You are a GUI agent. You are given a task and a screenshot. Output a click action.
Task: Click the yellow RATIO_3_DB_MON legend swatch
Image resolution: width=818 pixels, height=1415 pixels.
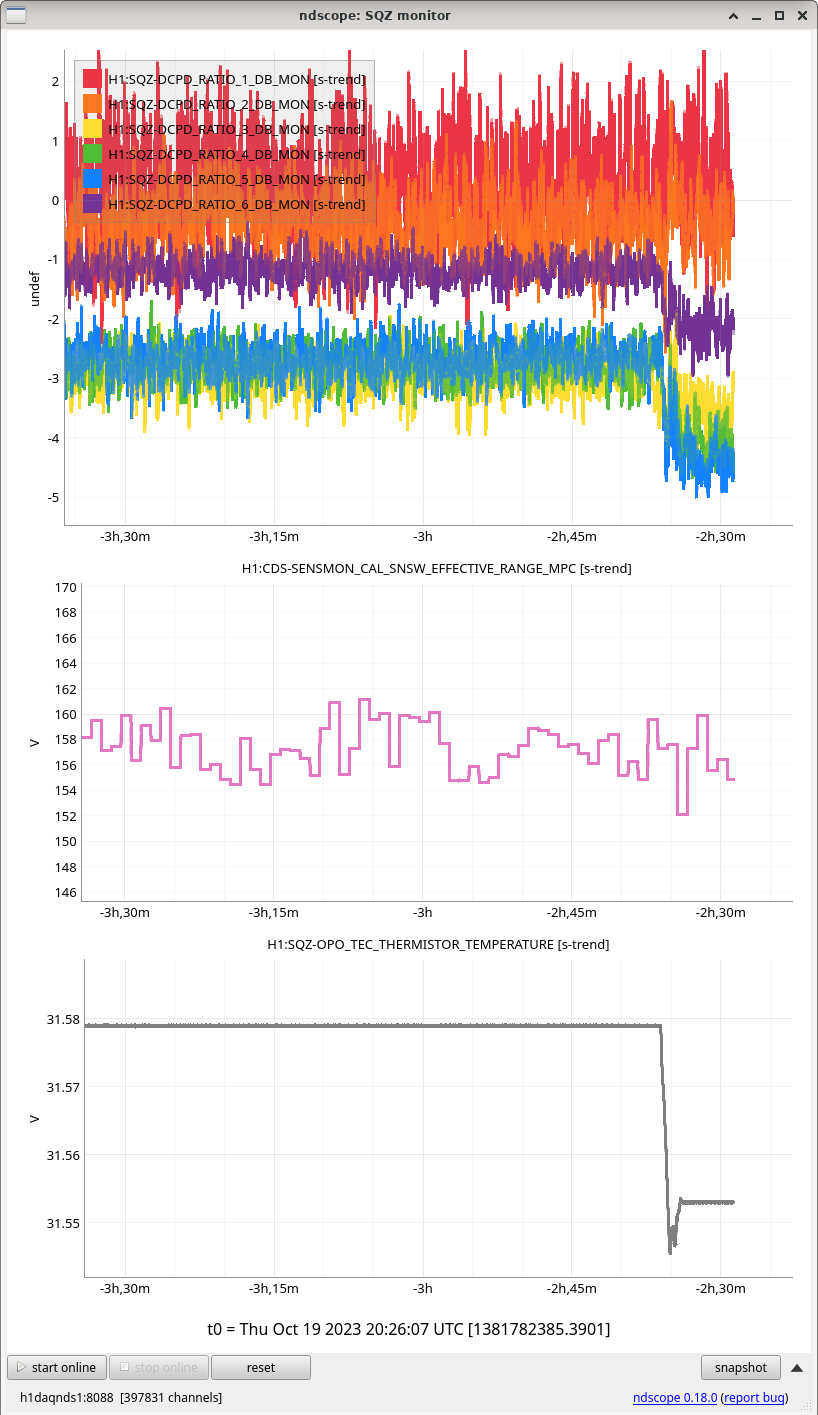(x=92, y=129)
